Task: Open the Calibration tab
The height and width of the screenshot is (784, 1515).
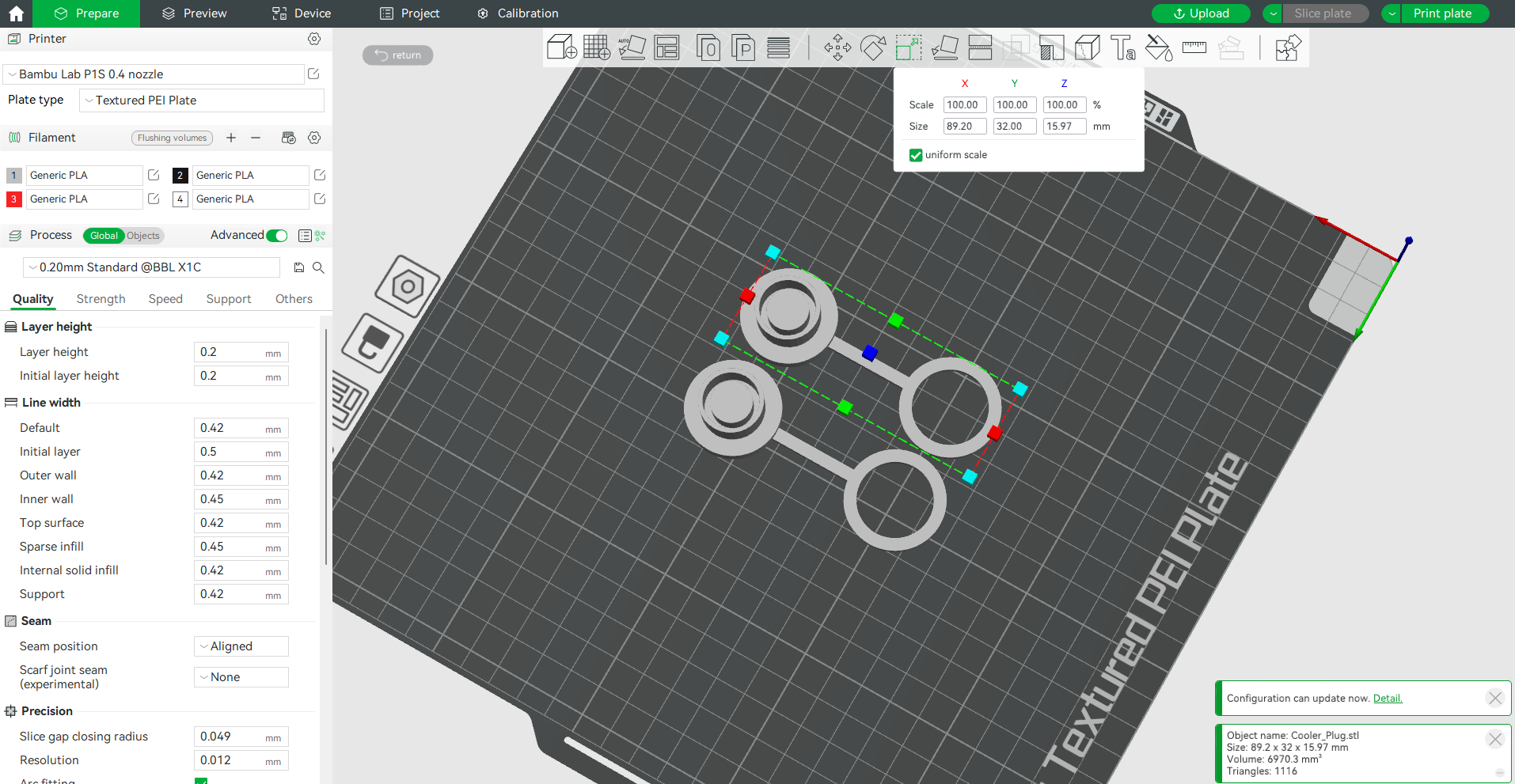Action: coord(518,13)
